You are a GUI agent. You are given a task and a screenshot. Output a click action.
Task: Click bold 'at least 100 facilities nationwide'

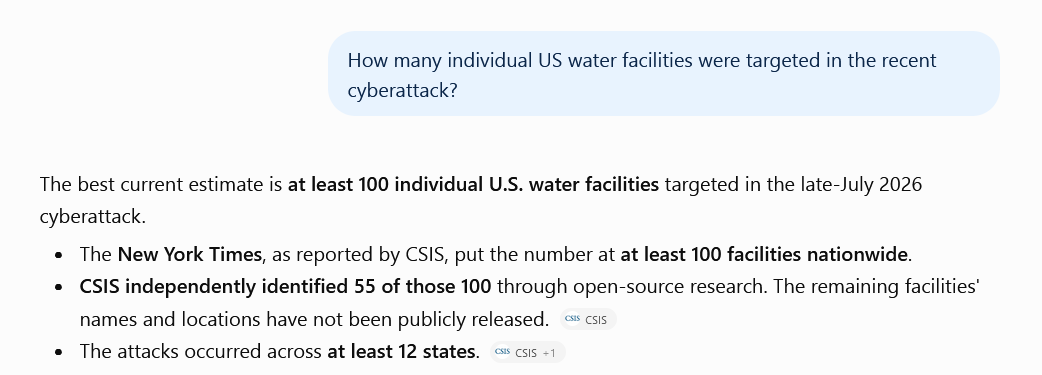tap(764, 255)
